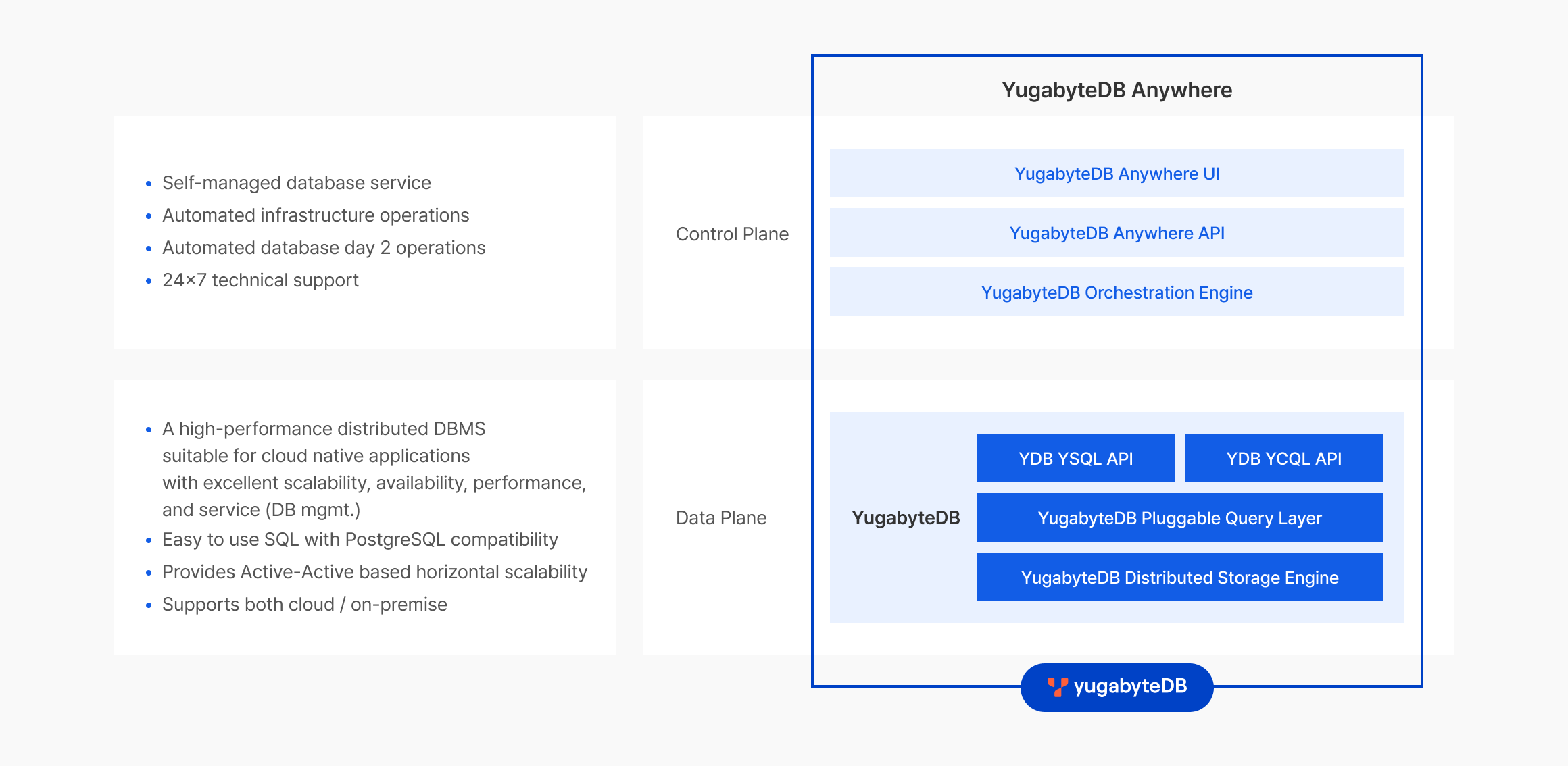Click Provides Active-Active horizontal scalability text

(x=374, y=572)
